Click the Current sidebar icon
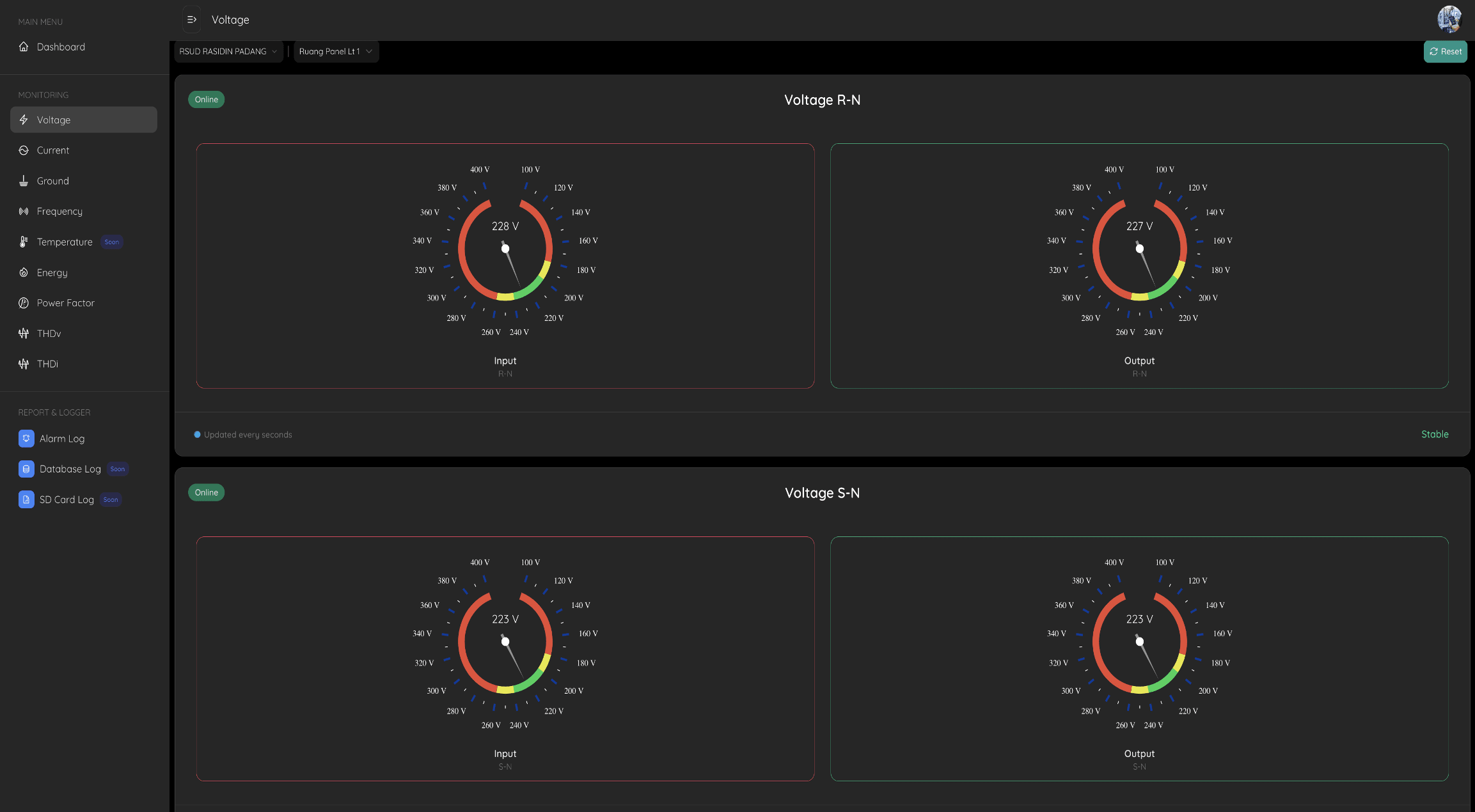 pyautogui.click(x=24, y=150)
